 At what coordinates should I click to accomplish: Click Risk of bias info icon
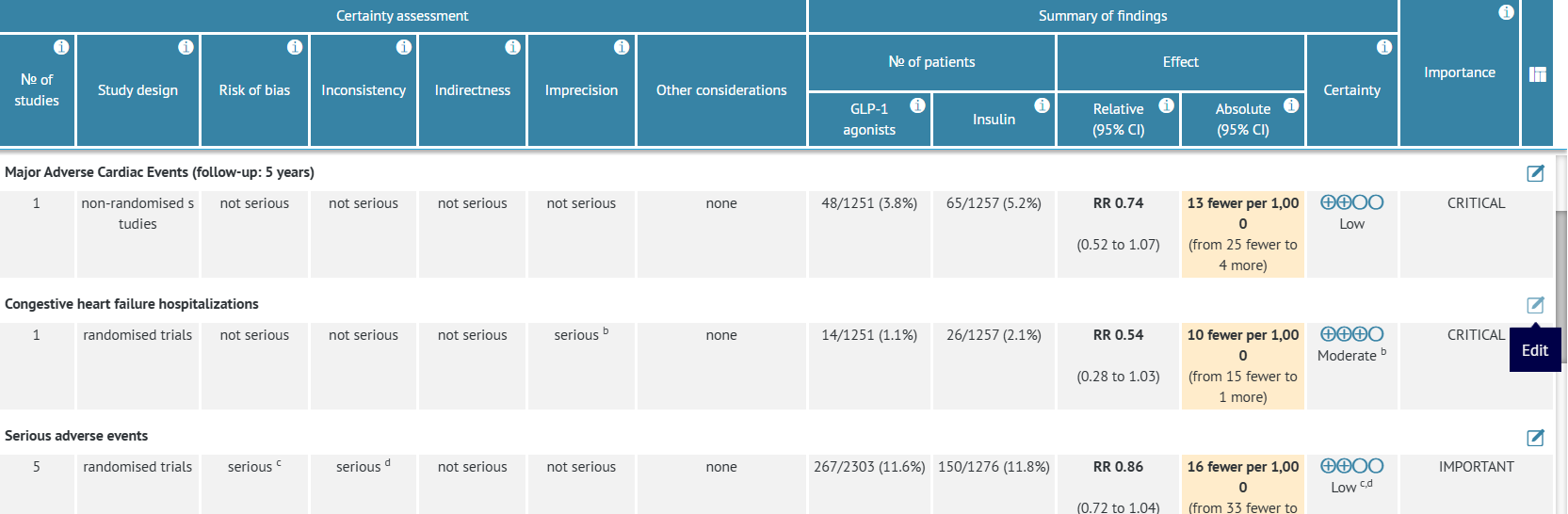295,47
